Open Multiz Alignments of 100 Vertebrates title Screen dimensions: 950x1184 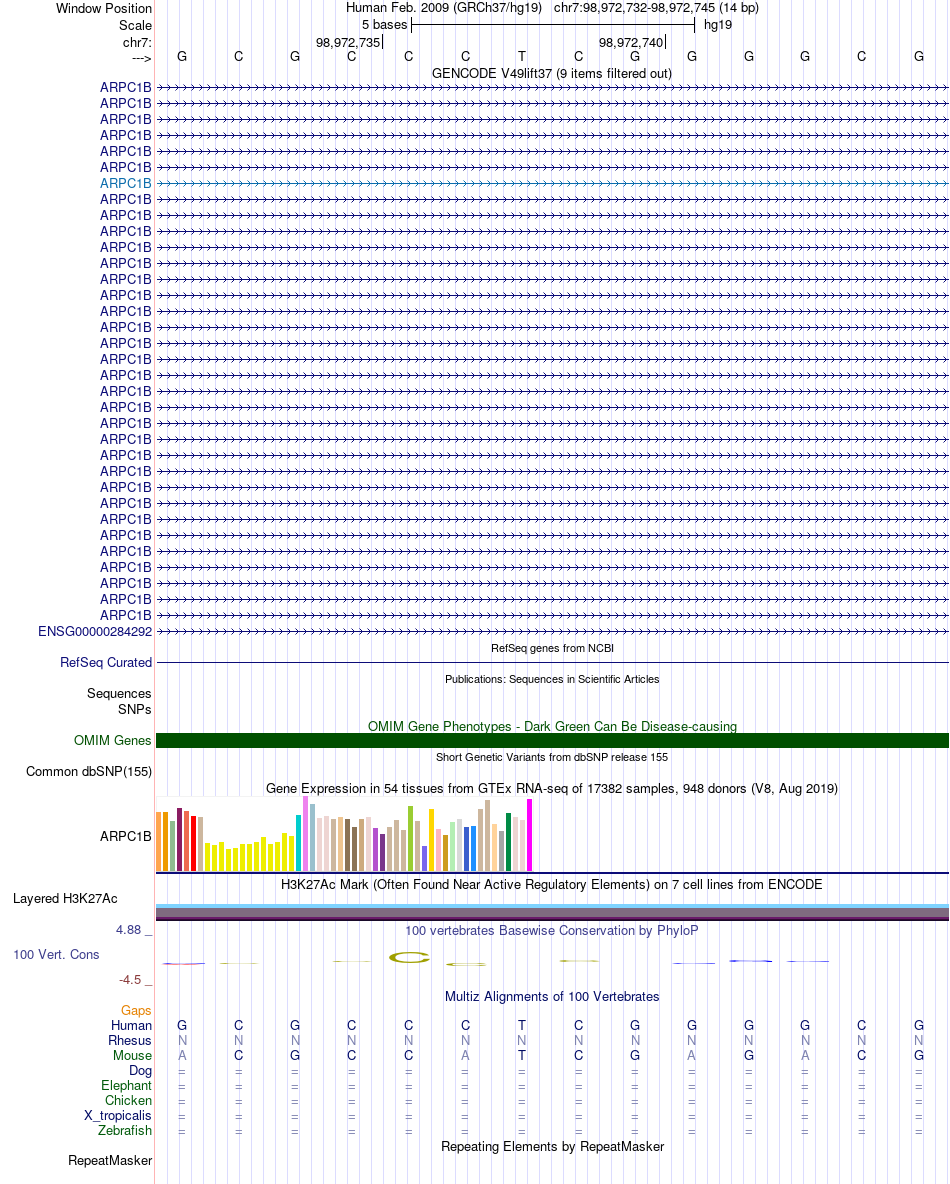[x=552, y=997]
